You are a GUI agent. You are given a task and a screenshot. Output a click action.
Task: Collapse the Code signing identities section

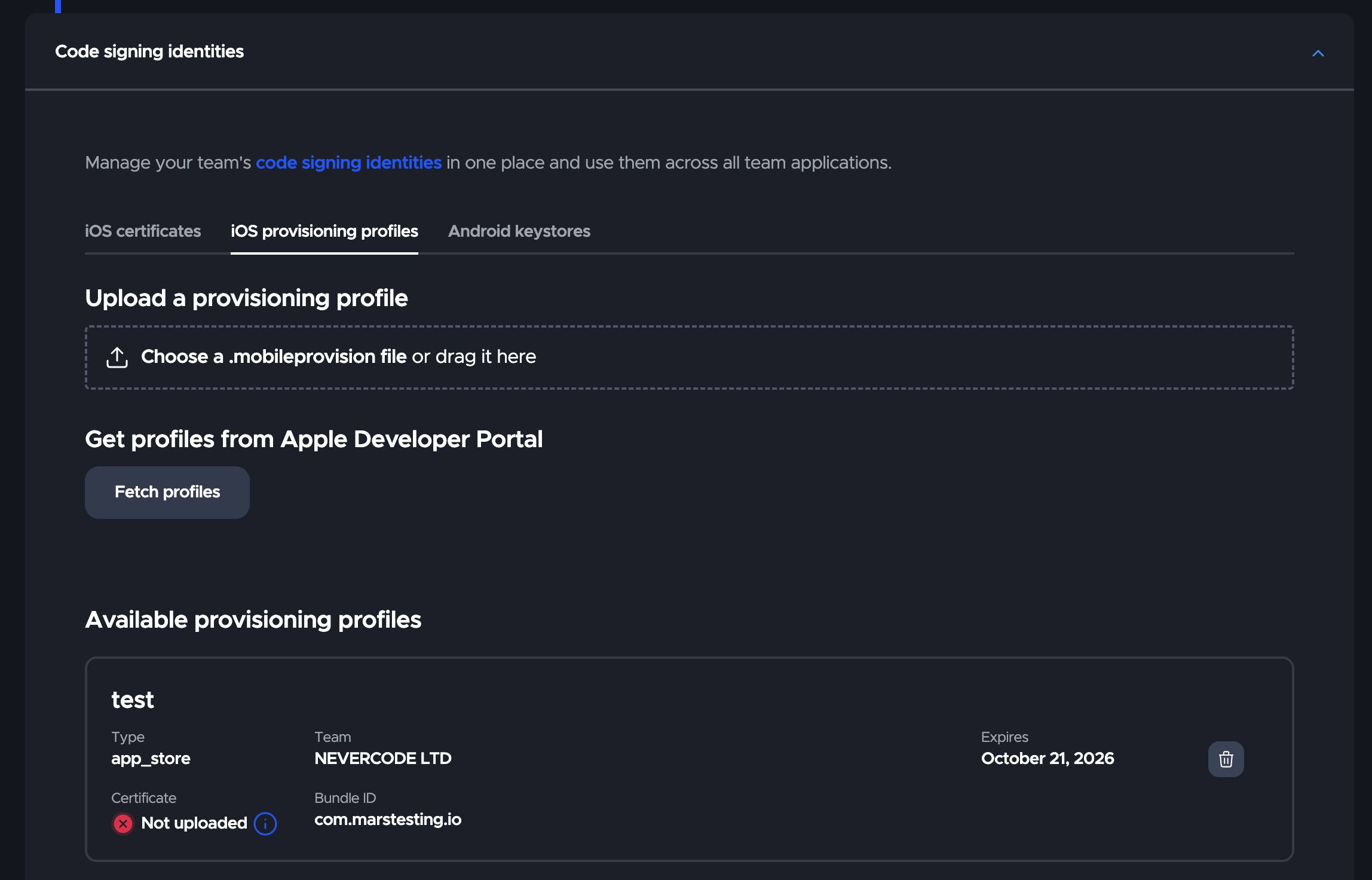pyautogui.click(x=1318, y=53)
